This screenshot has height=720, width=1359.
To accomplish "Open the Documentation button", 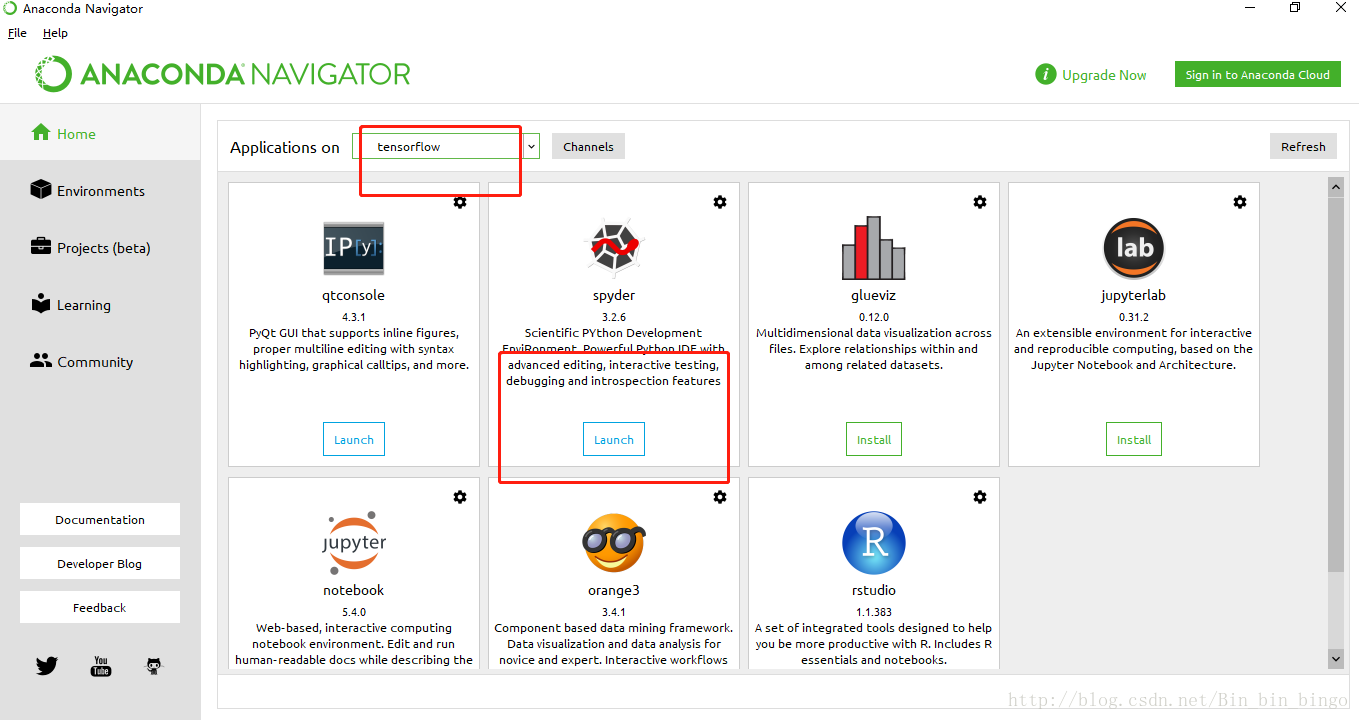I will (100, 519).
